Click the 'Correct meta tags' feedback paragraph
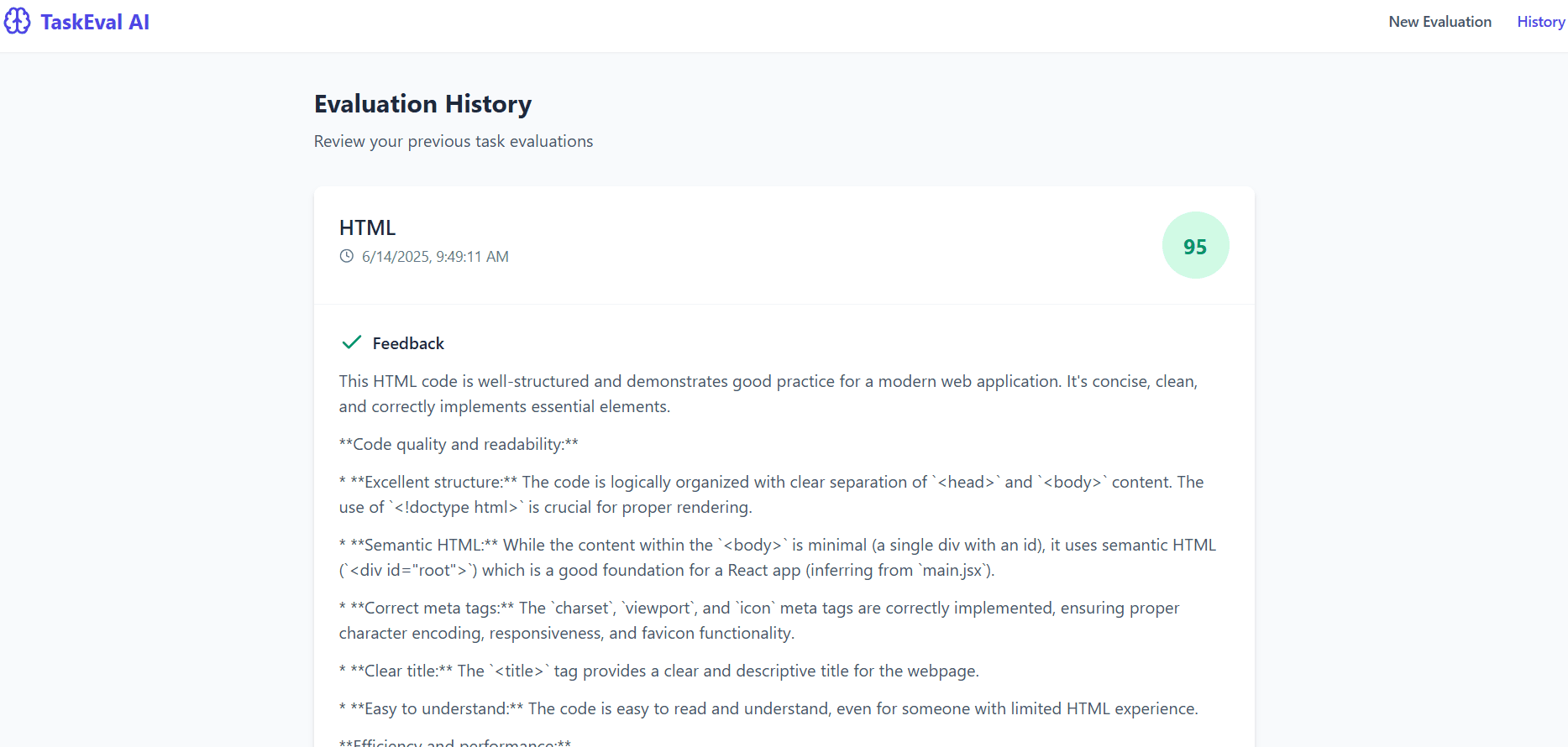This screenshot has width=1568, height=747. coord(759,620)
